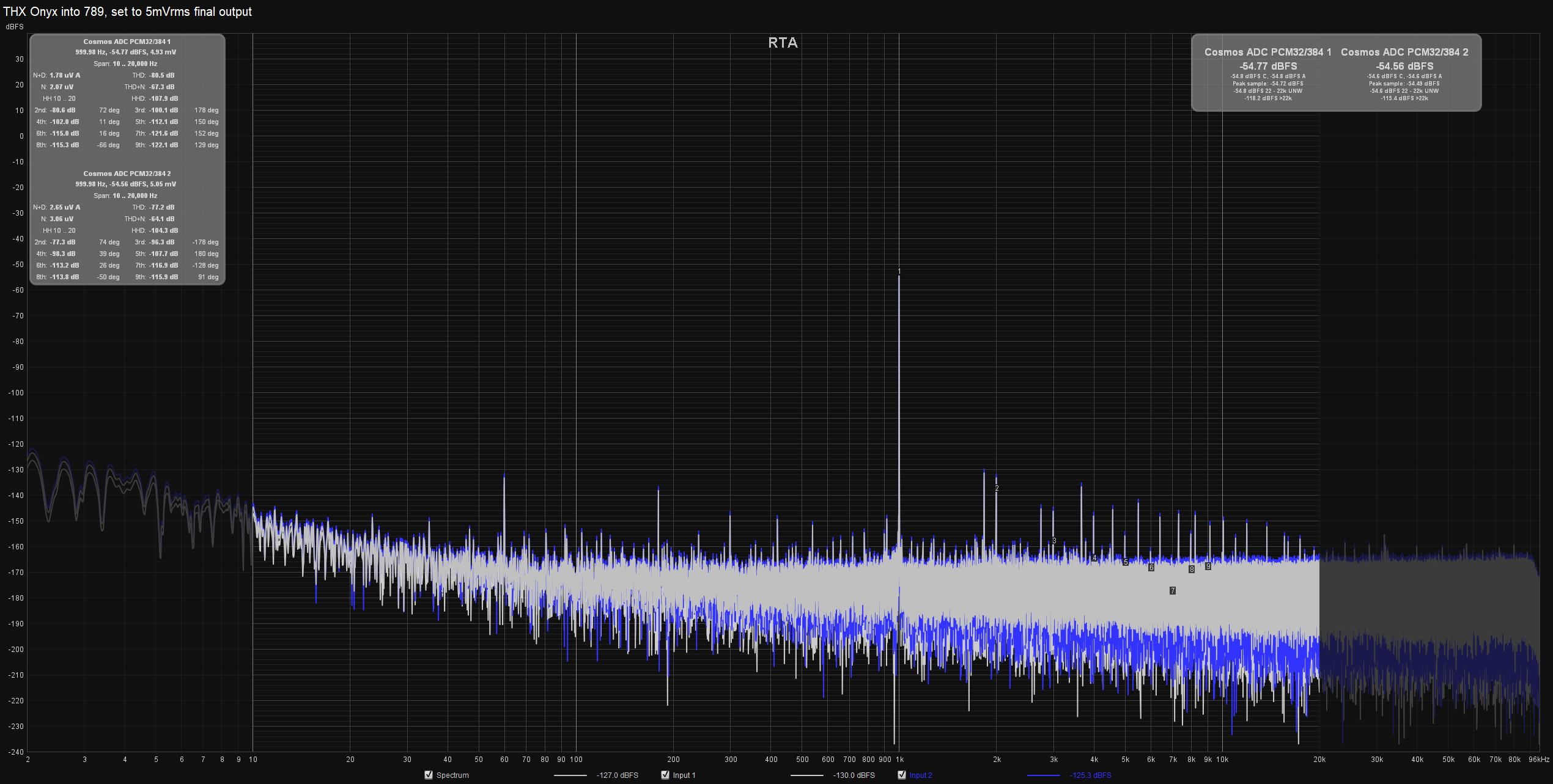Click the 7th harmonic marker near 7k
The width and height of the screenshot is (1553, 784).
coord(1173,590)
